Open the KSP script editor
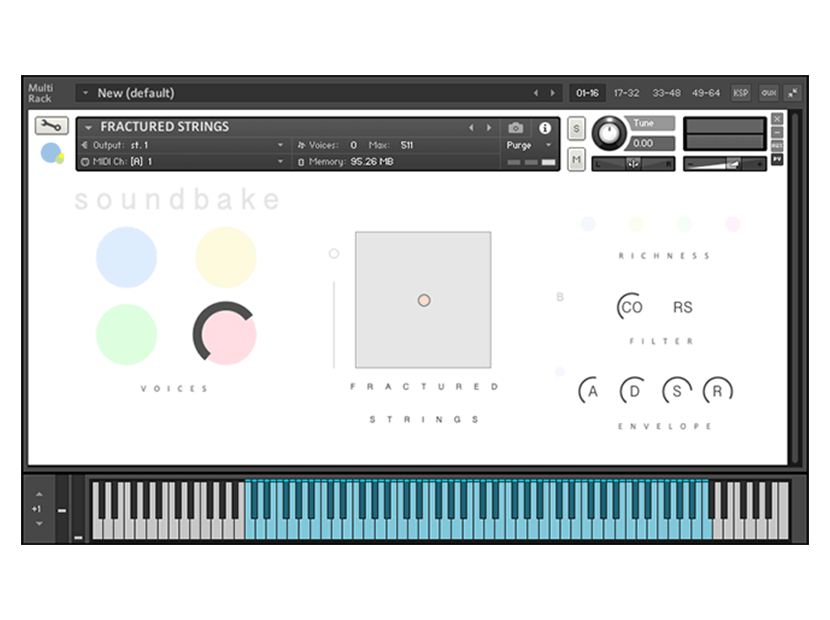Image resolution: width=830 pixels, height=620 pixels. tap(741, 93)
